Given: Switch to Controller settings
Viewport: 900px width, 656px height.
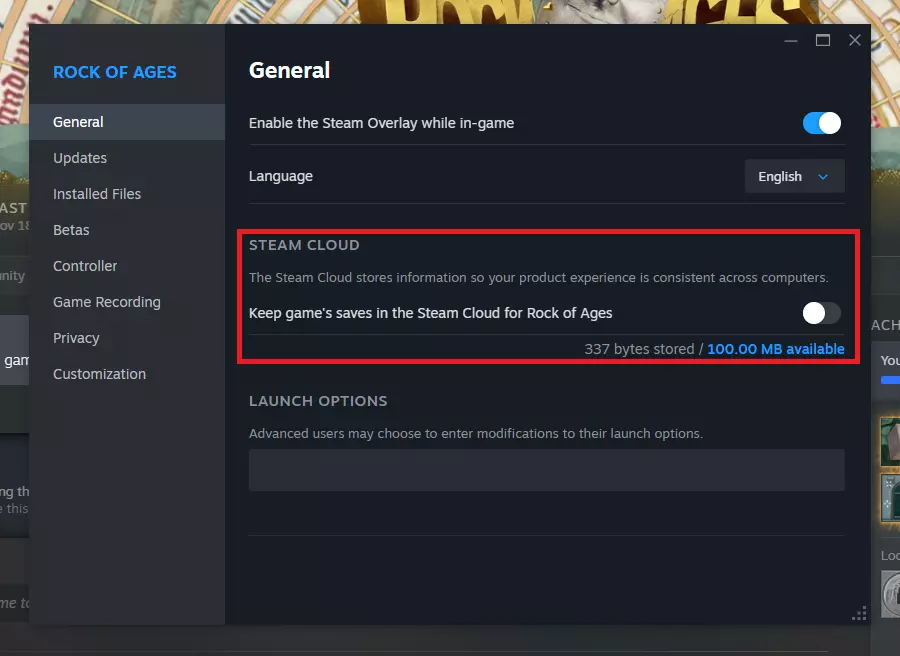Looking at the screenshot, I should tap(85, 266).
